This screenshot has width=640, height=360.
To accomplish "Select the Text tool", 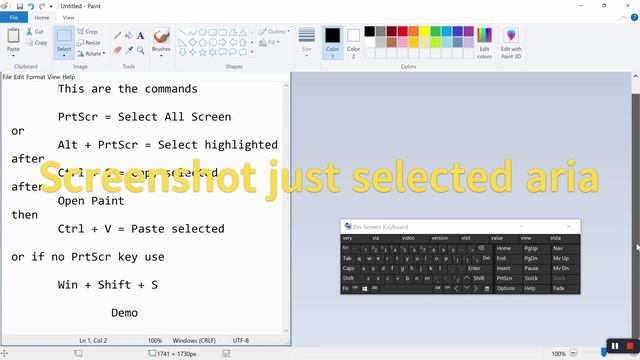I will 140,36.
